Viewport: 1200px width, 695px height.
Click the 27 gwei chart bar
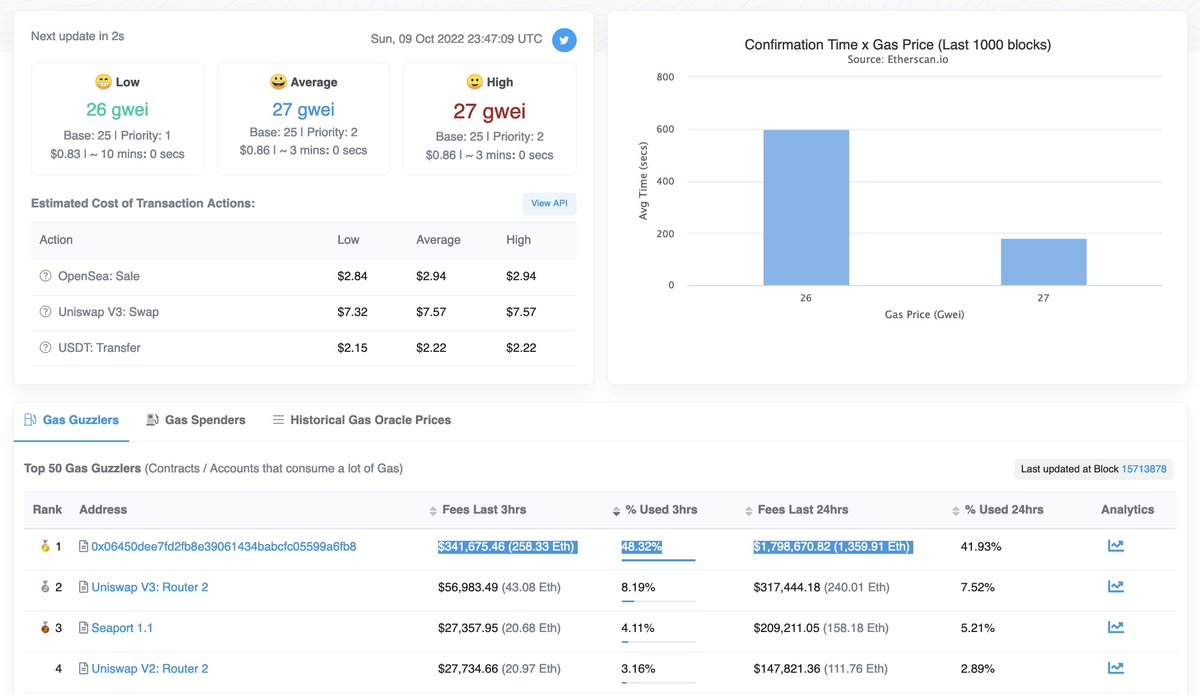1043,262
